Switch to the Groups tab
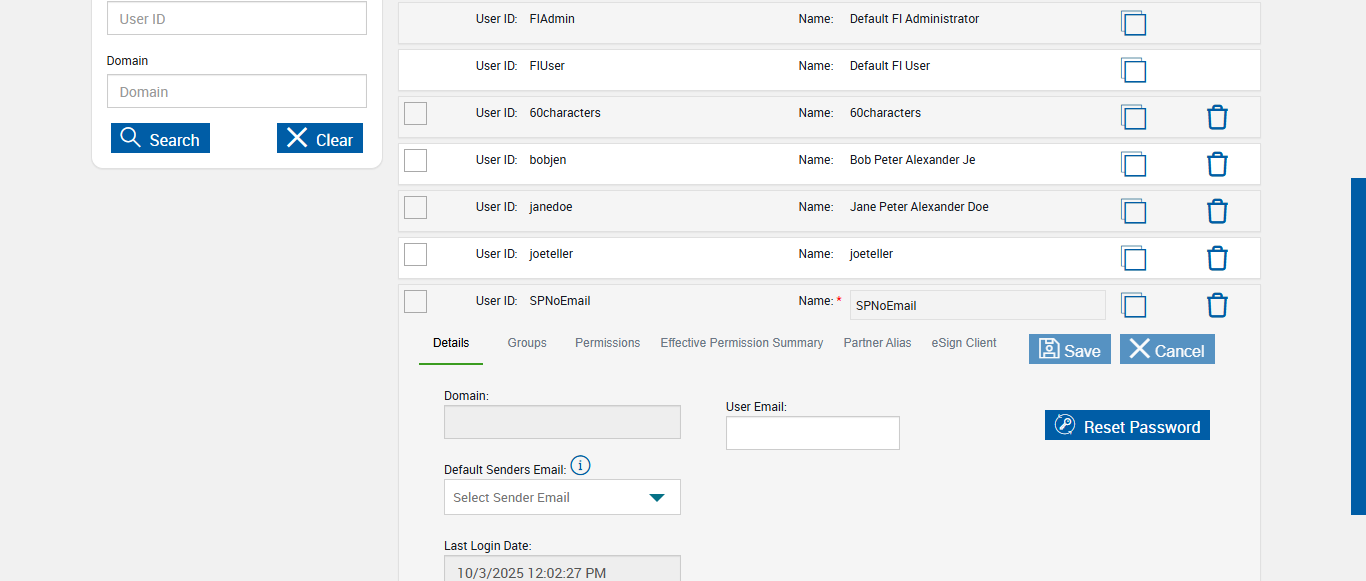The width and height of the screenshot is (1366, 581). click(527, 343)
